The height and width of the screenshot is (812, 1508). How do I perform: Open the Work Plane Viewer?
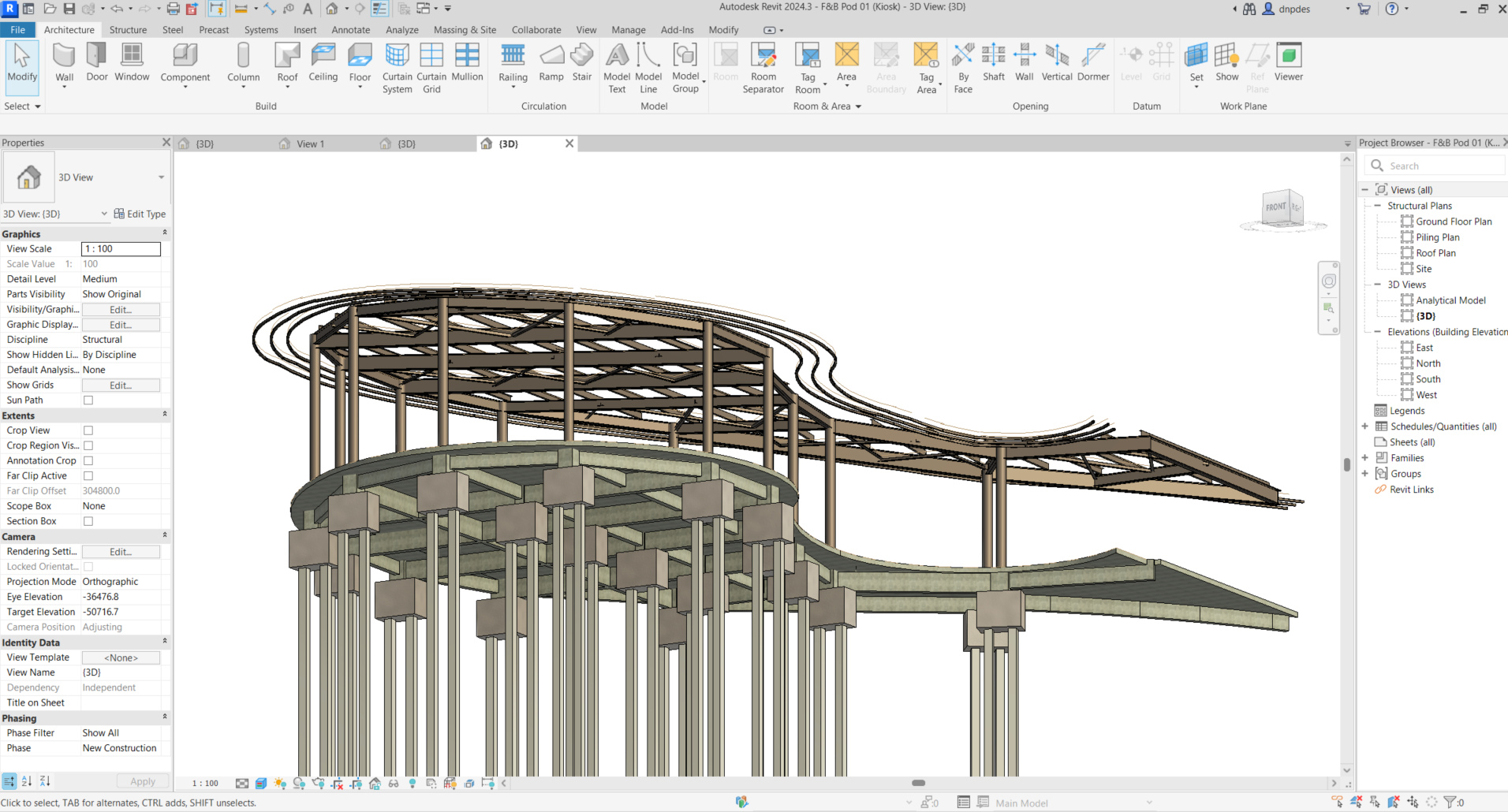click(x=1288, y=62)
